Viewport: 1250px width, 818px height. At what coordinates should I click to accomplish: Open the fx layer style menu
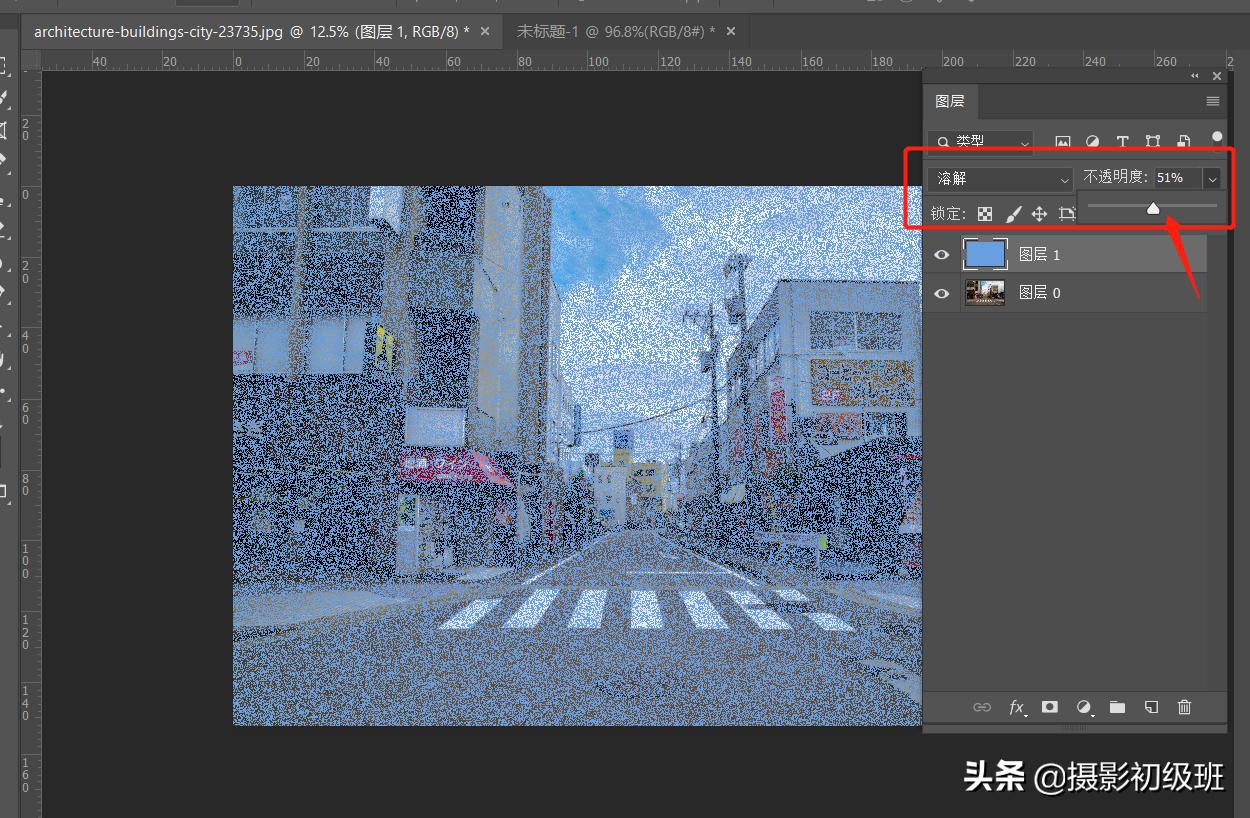pos(1017,707)
